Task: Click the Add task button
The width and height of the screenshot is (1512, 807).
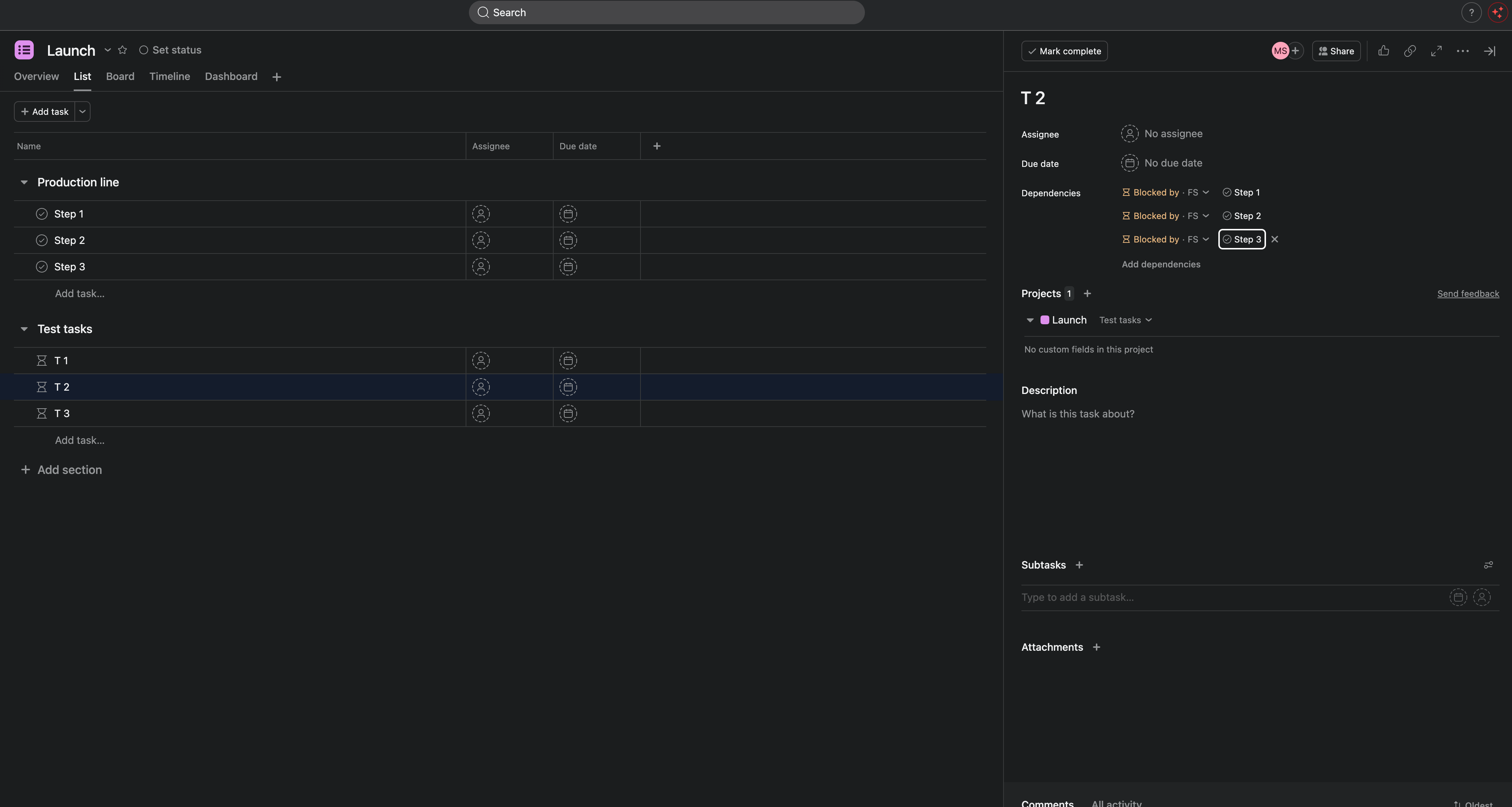Action: click(45, 112)
